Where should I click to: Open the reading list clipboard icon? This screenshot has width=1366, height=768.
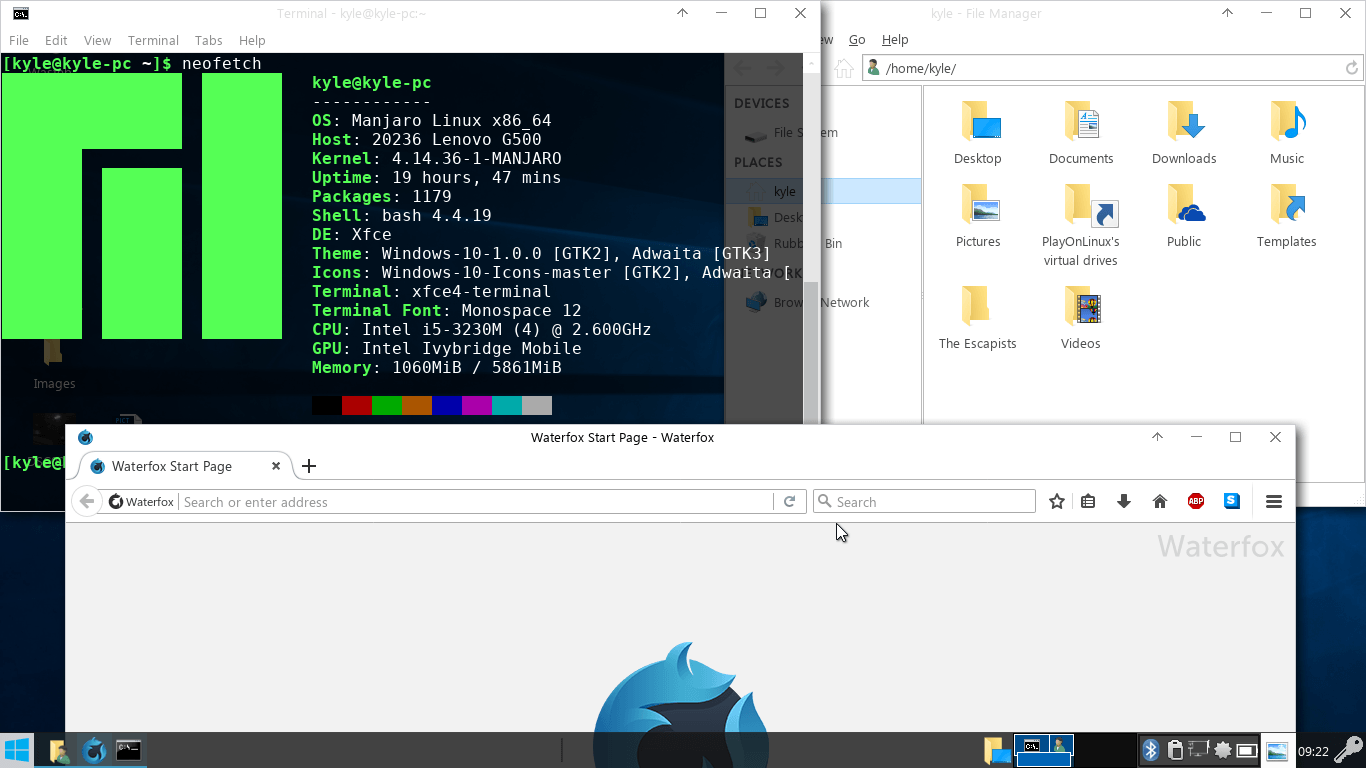tap(1088, 500)
